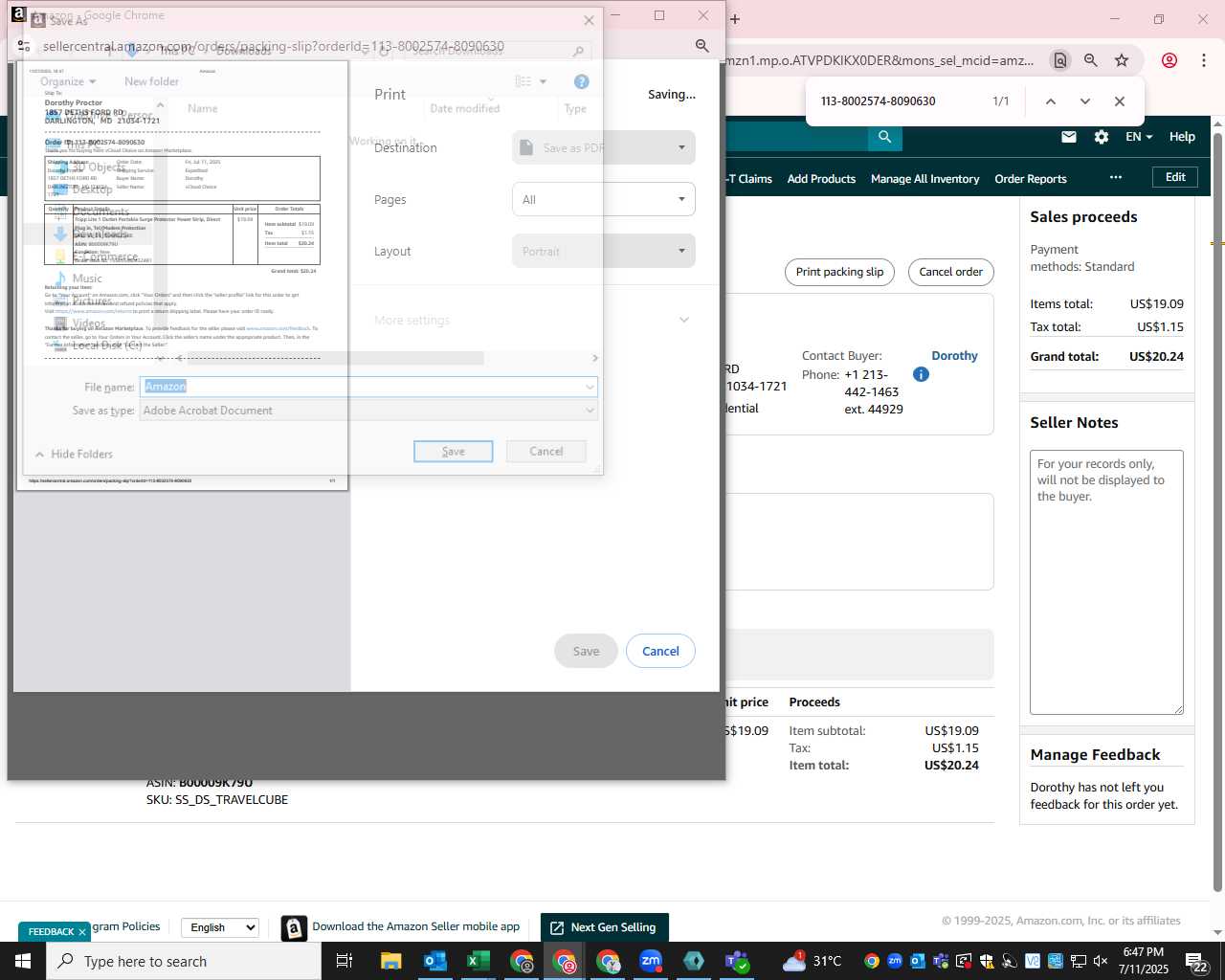Click the Edit button in the navigation bar
Screen dimensions: 1225x980
1175,177
